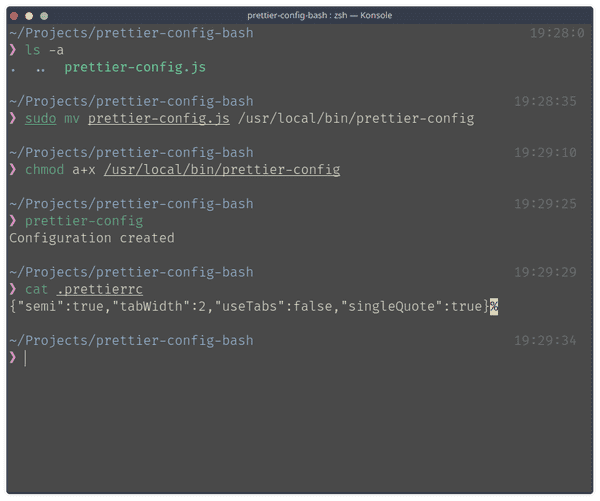Click underlined '/usr/local/bin/prettier-config' in chmod command

pos(222,170)
